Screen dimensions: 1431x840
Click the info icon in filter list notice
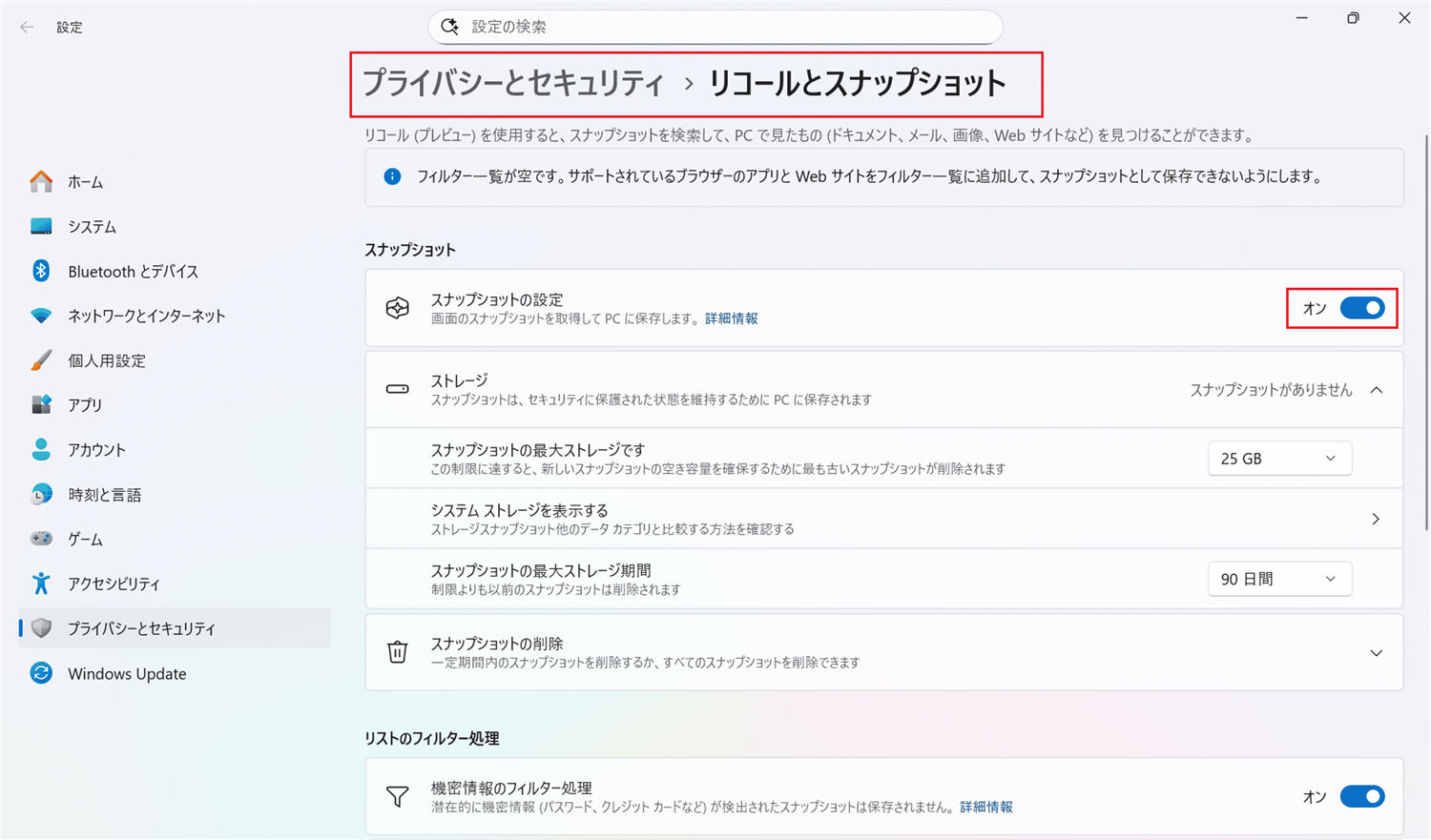(392, 176)
